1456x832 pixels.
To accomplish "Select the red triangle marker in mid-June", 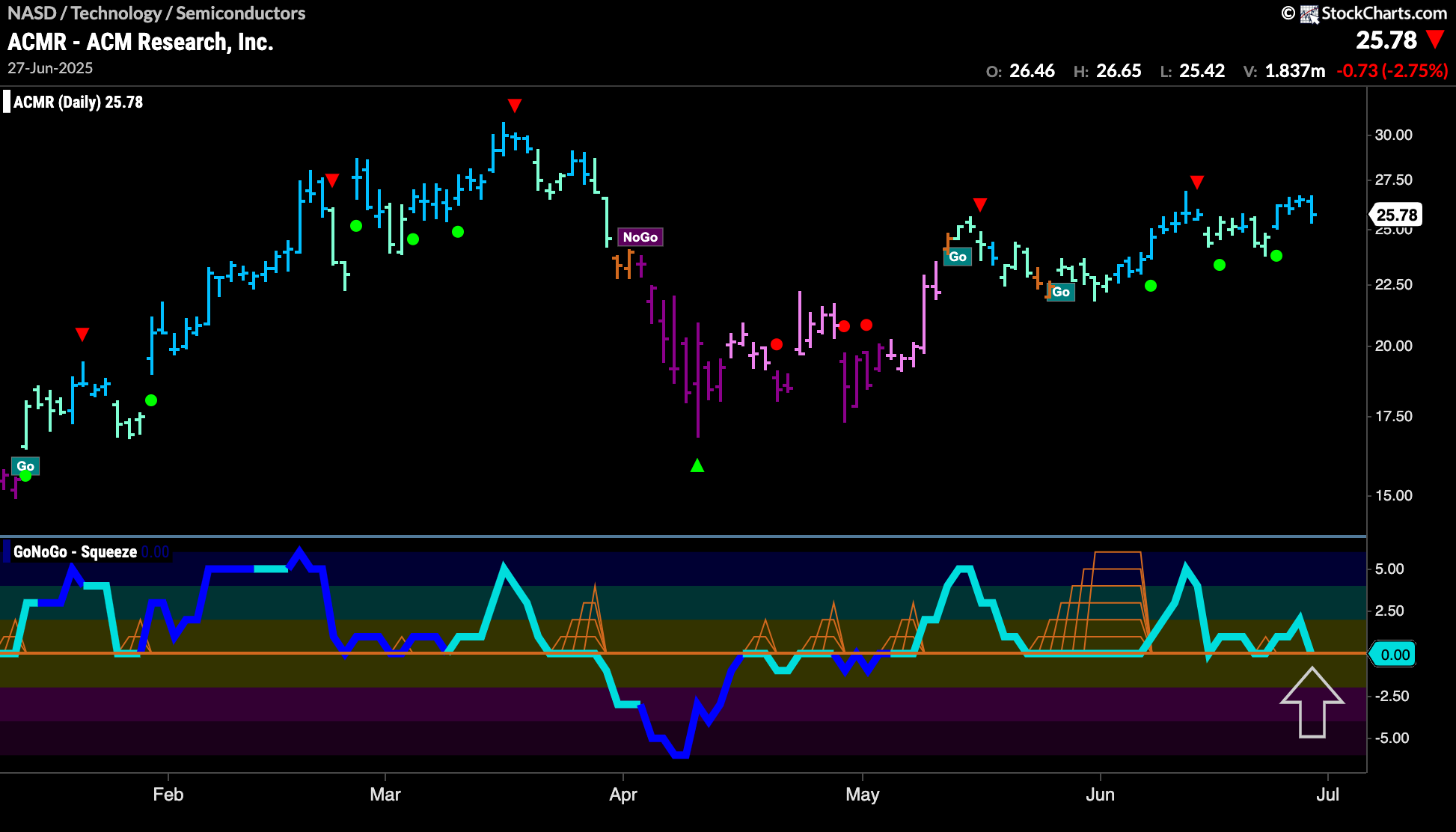I will click(1197, 183).
